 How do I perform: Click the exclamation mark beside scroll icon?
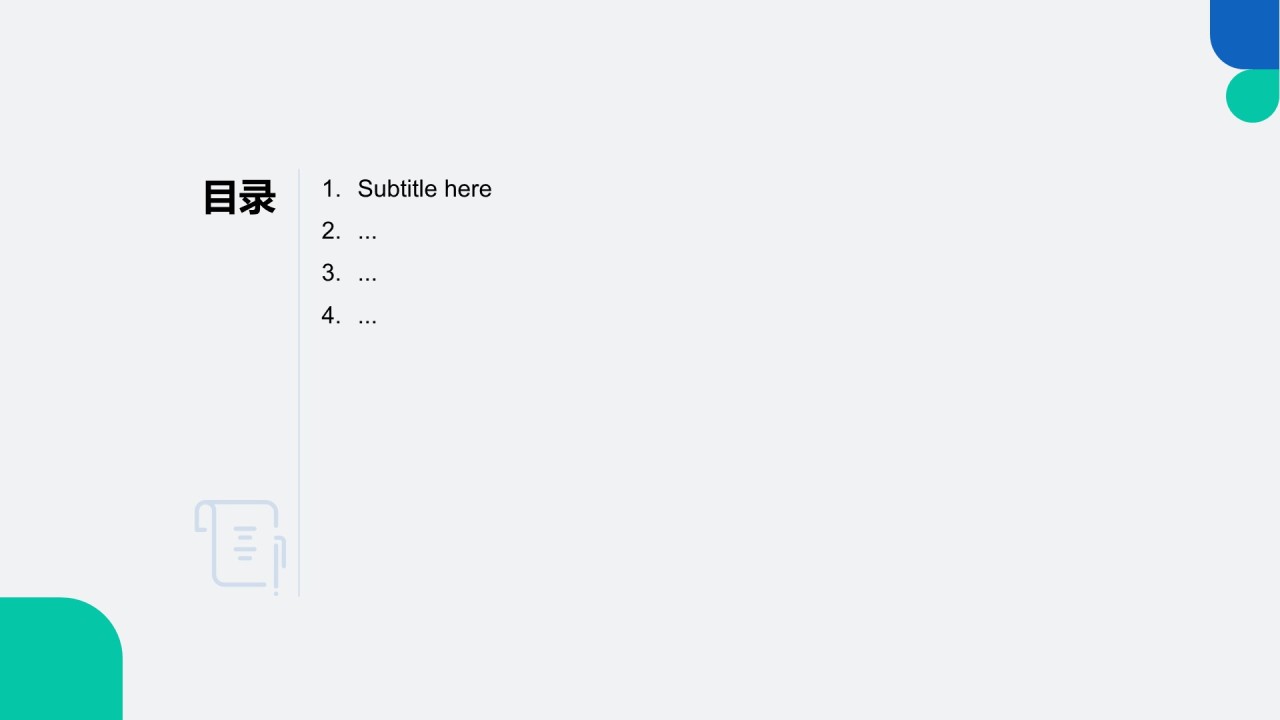click(276, 571)
